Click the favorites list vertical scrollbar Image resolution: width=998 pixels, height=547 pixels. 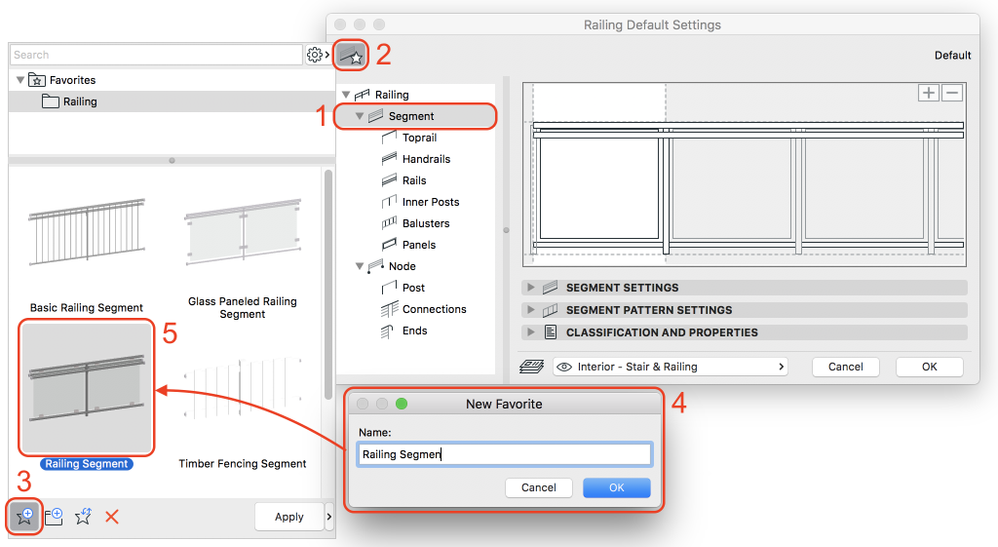(328, 285)
